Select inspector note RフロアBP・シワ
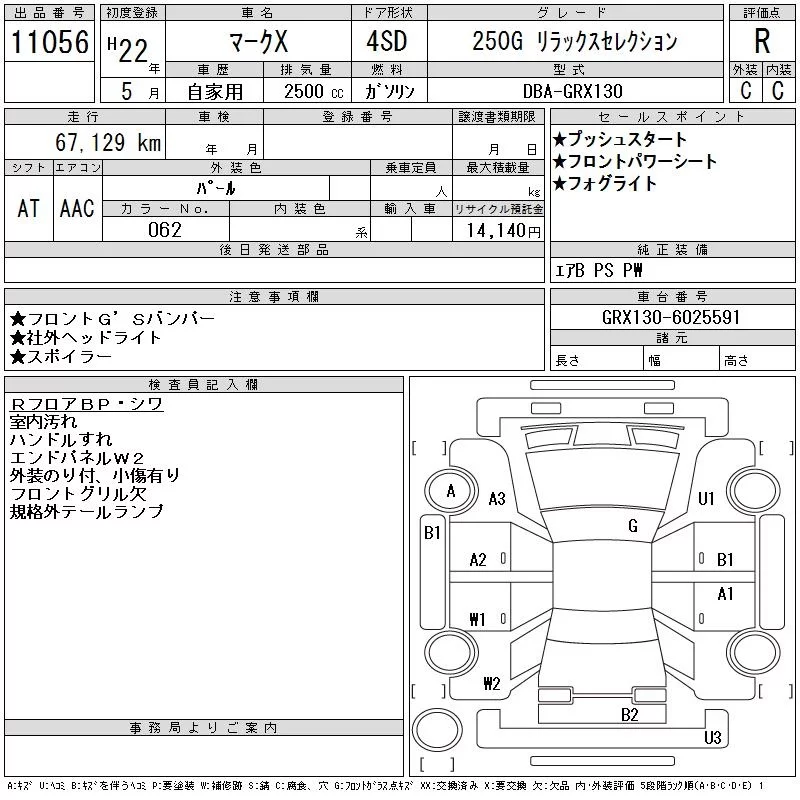 click(86, 404)
